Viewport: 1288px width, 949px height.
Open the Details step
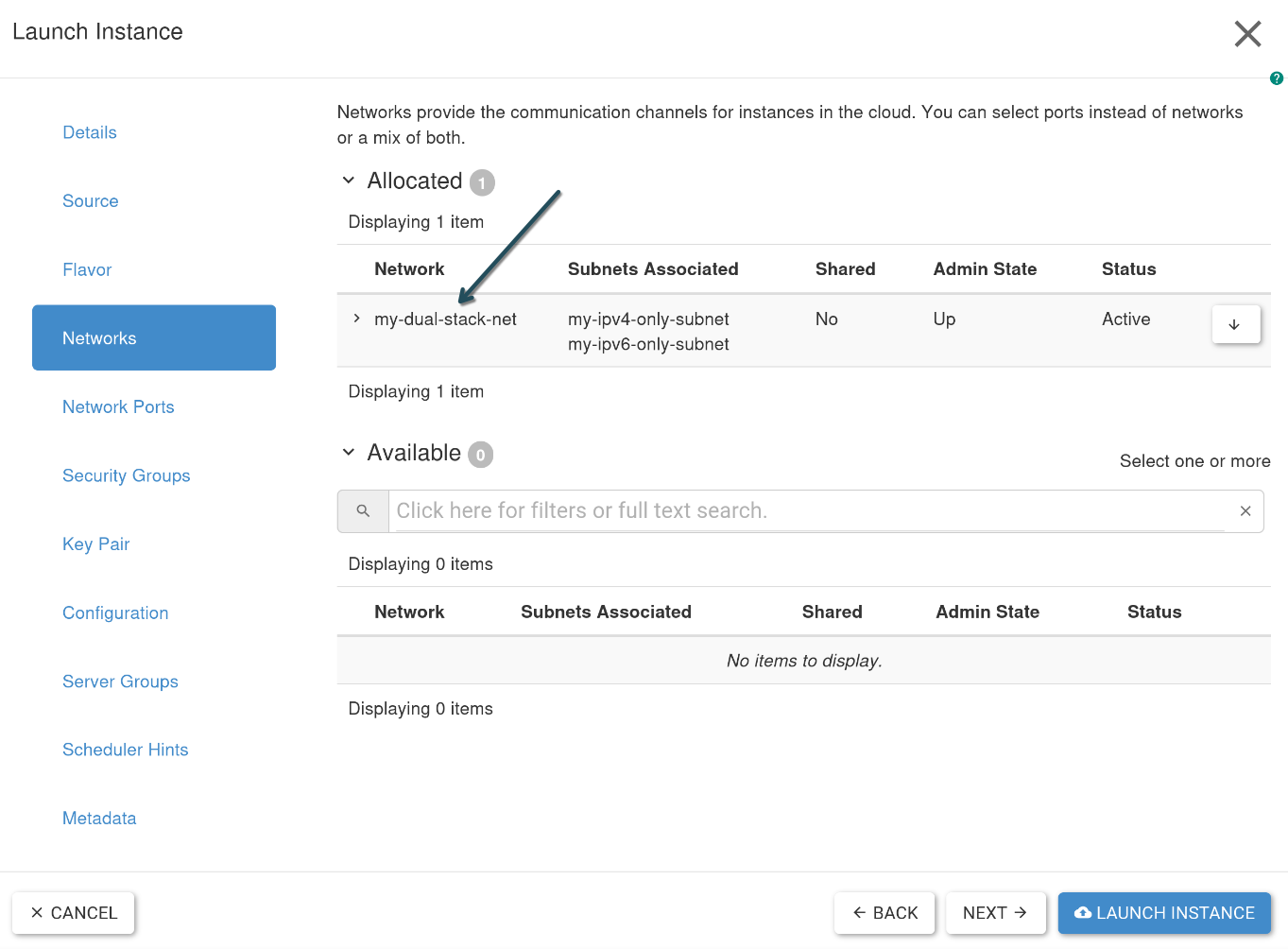pyautogui.click(x=90, y=132)
